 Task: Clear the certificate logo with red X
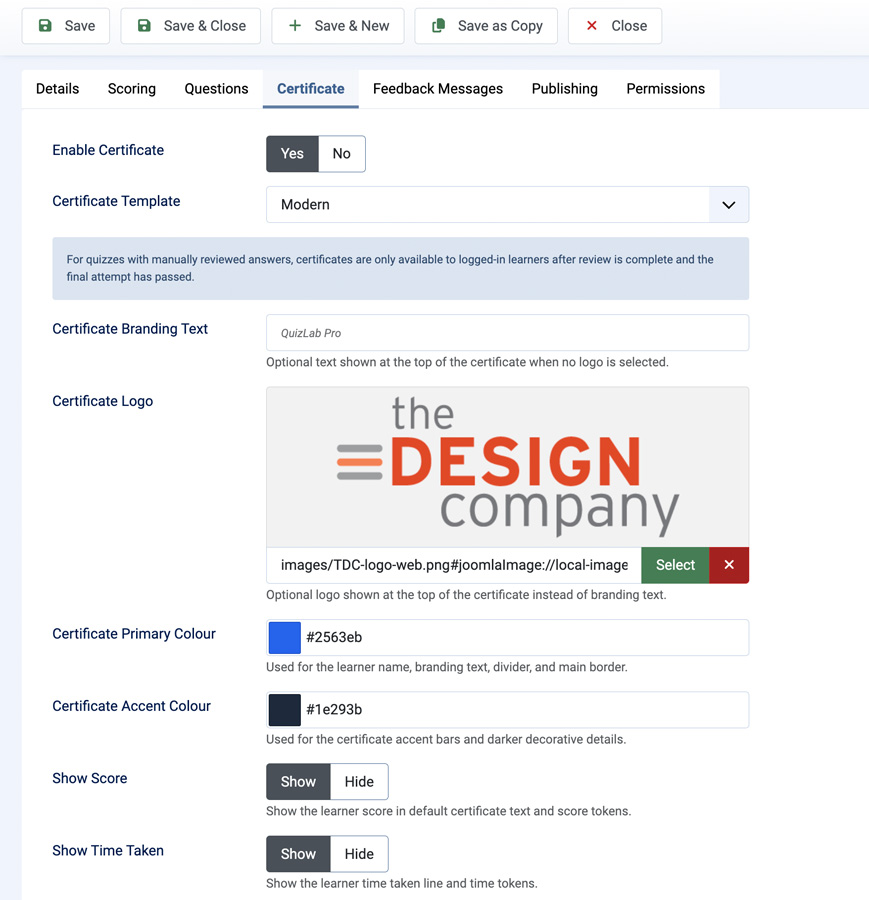click(x=729, y=565)
